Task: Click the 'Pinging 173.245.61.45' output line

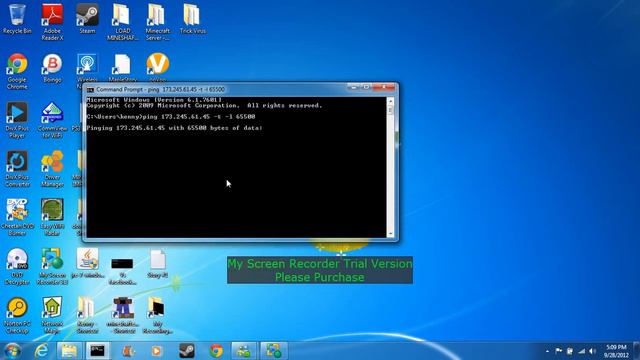Action: [174, 128]
